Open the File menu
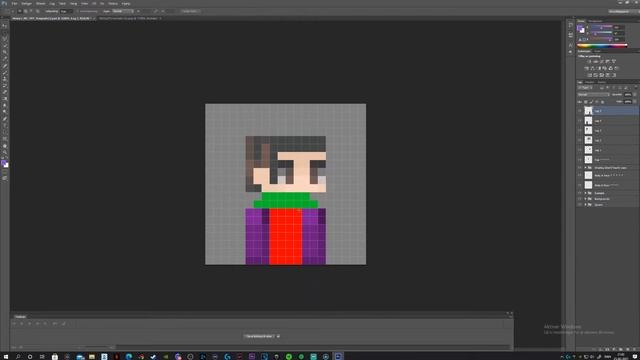Viewport: 640px width, 360px height. 14,4
